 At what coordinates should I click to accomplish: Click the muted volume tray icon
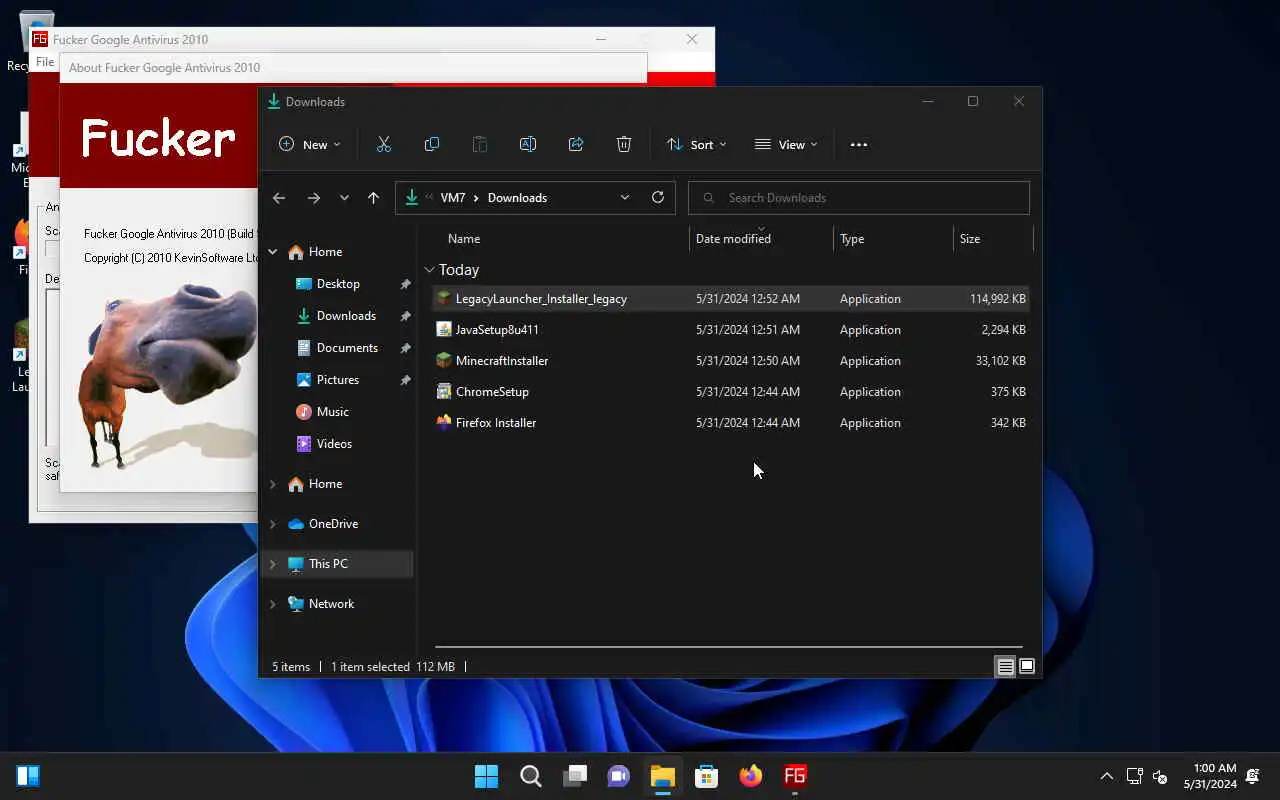coord(1160,776)
